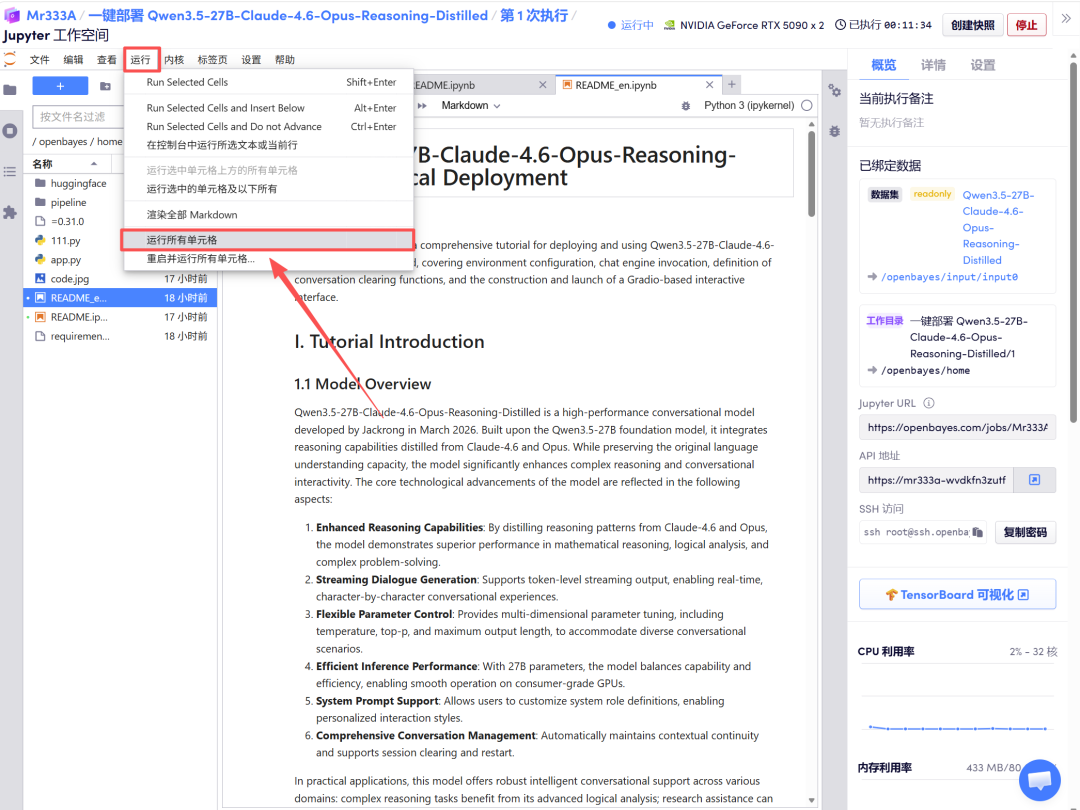Choose Run Selected Cells and Insert Below

[269, 108]
